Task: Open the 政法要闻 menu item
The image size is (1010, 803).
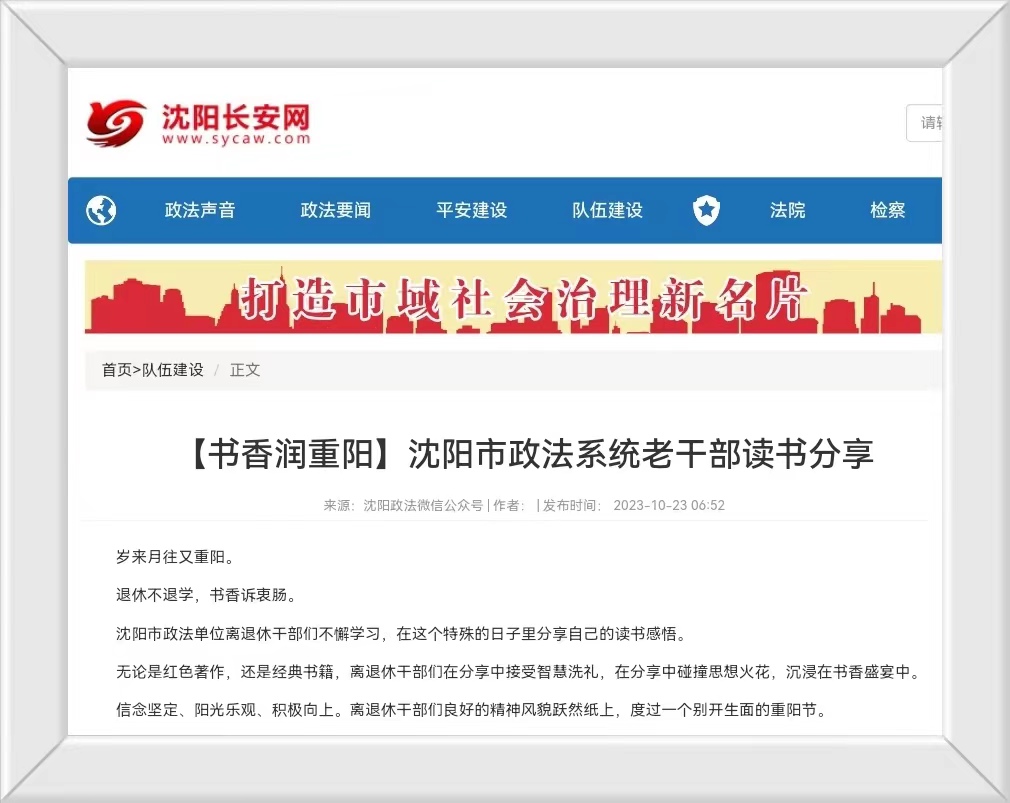Action: tap(336, 210)
